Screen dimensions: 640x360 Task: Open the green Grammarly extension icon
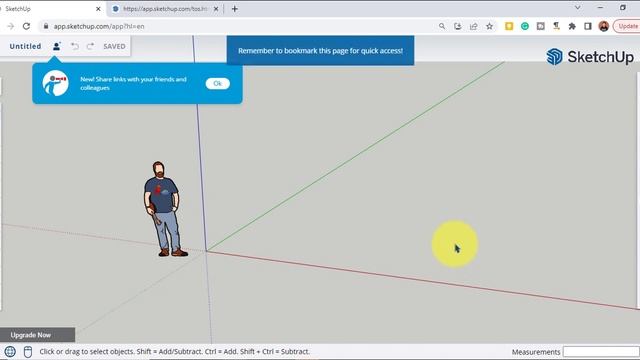(525, 26)
